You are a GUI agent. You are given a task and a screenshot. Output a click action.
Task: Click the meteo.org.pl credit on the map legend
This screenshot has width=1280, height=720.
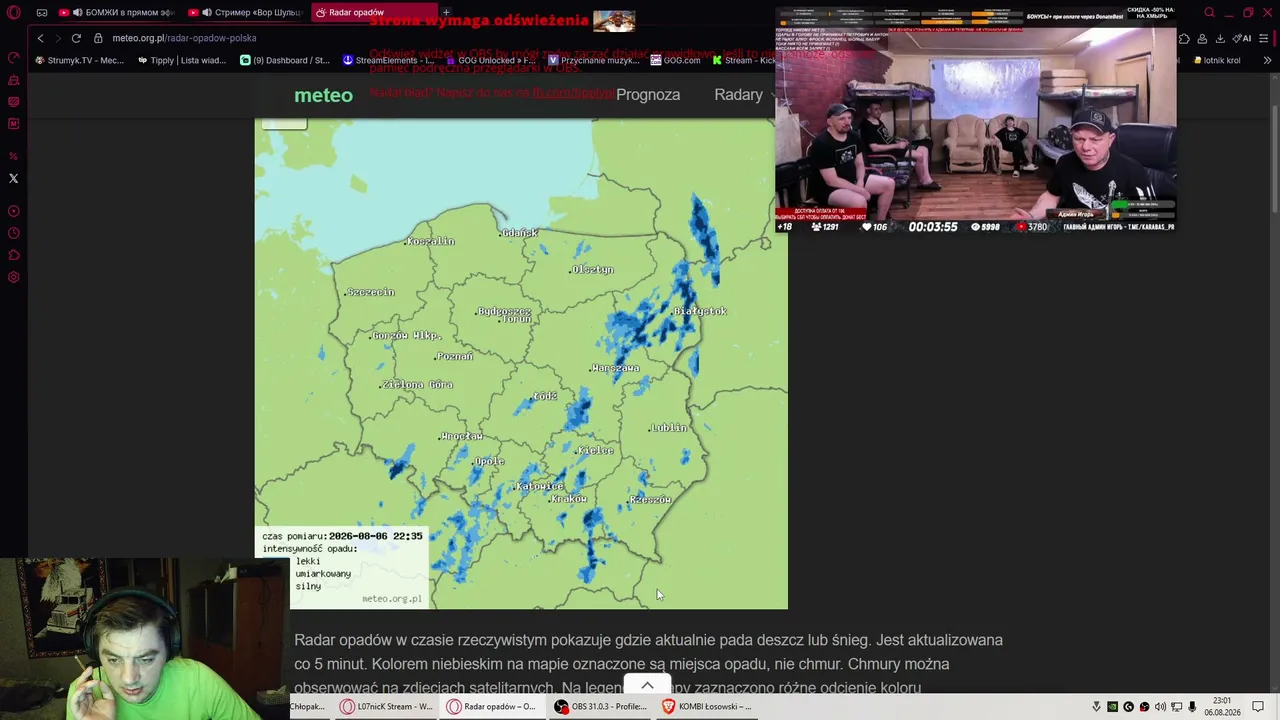(x=391, y=599)
